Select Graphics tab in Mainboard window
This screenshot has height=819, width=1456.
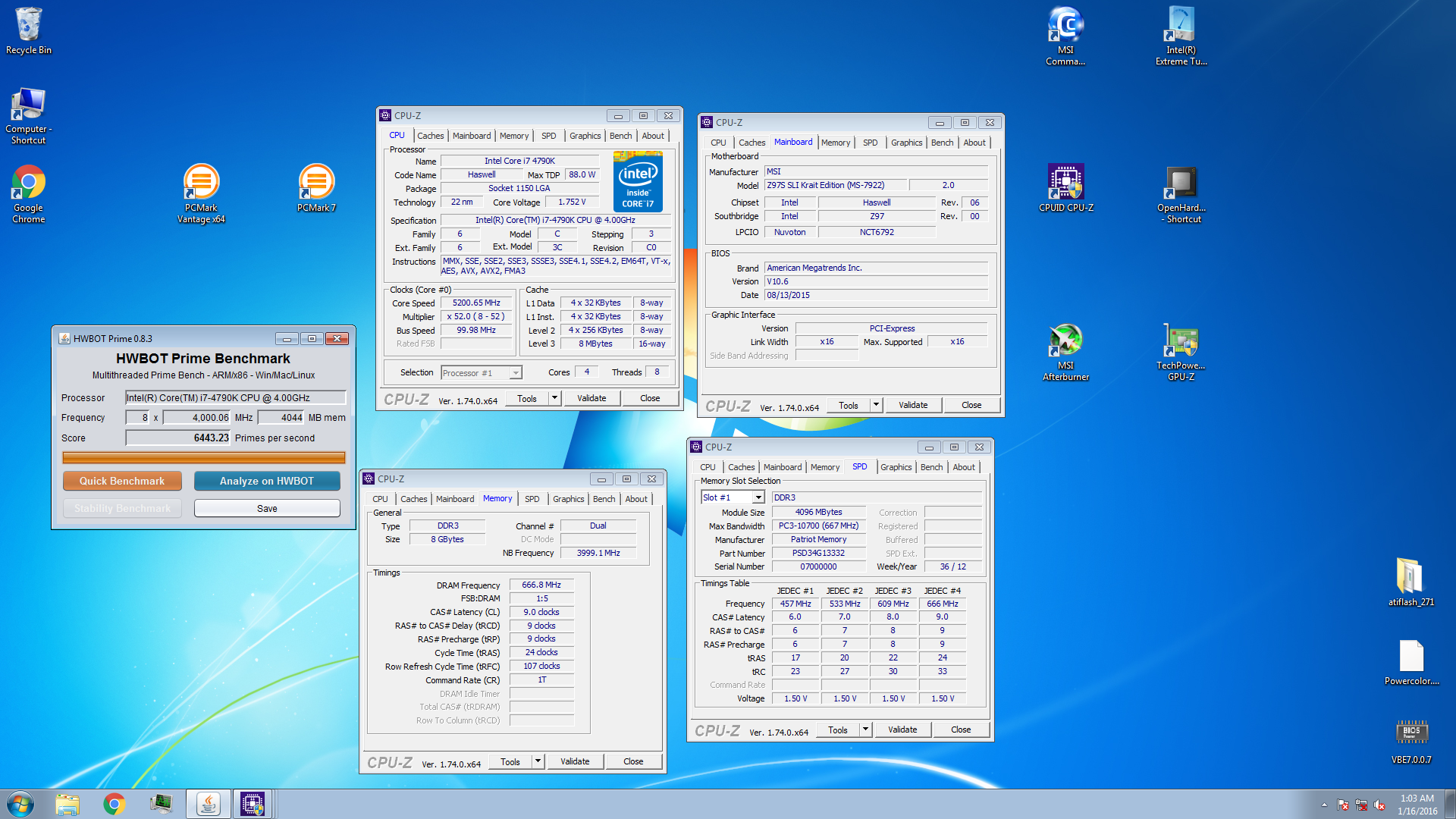(x=906, y=143)
